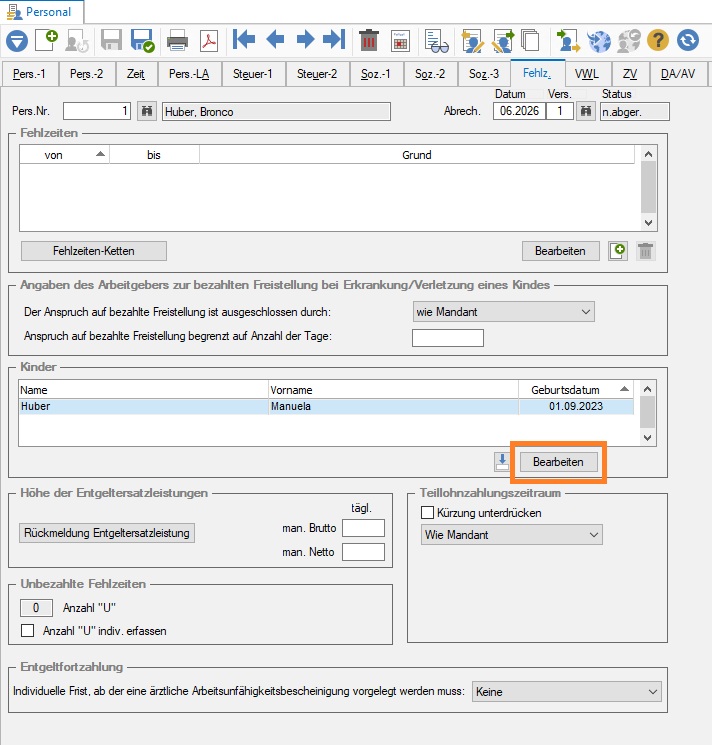Open the VWL tab
The height and width of the screenshot is (745, 712).
click(x=587, y=74)
